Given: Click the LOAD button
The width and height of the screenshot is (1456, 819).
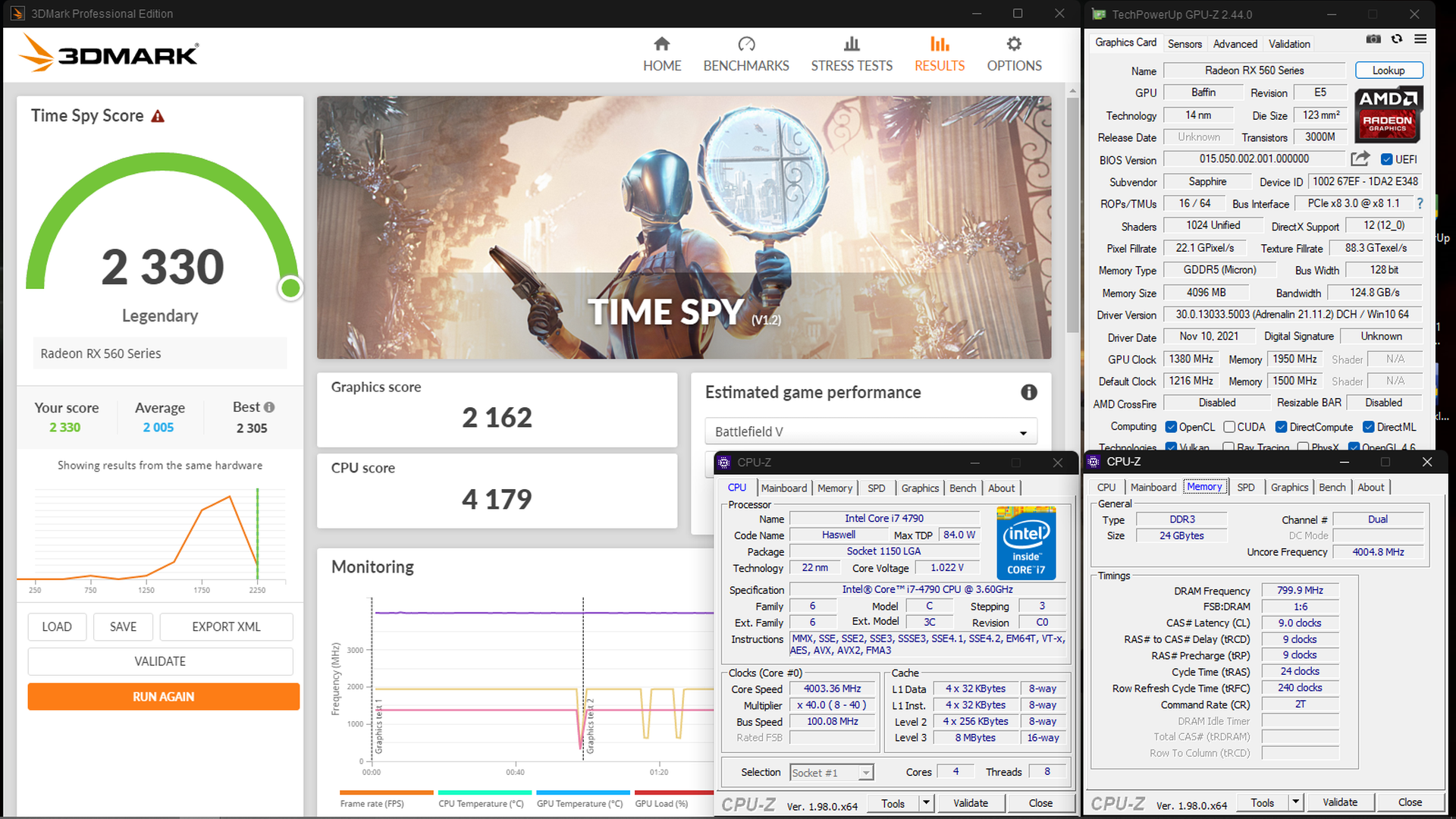Looking at the screenshot, I should click(x=57, y=626).
